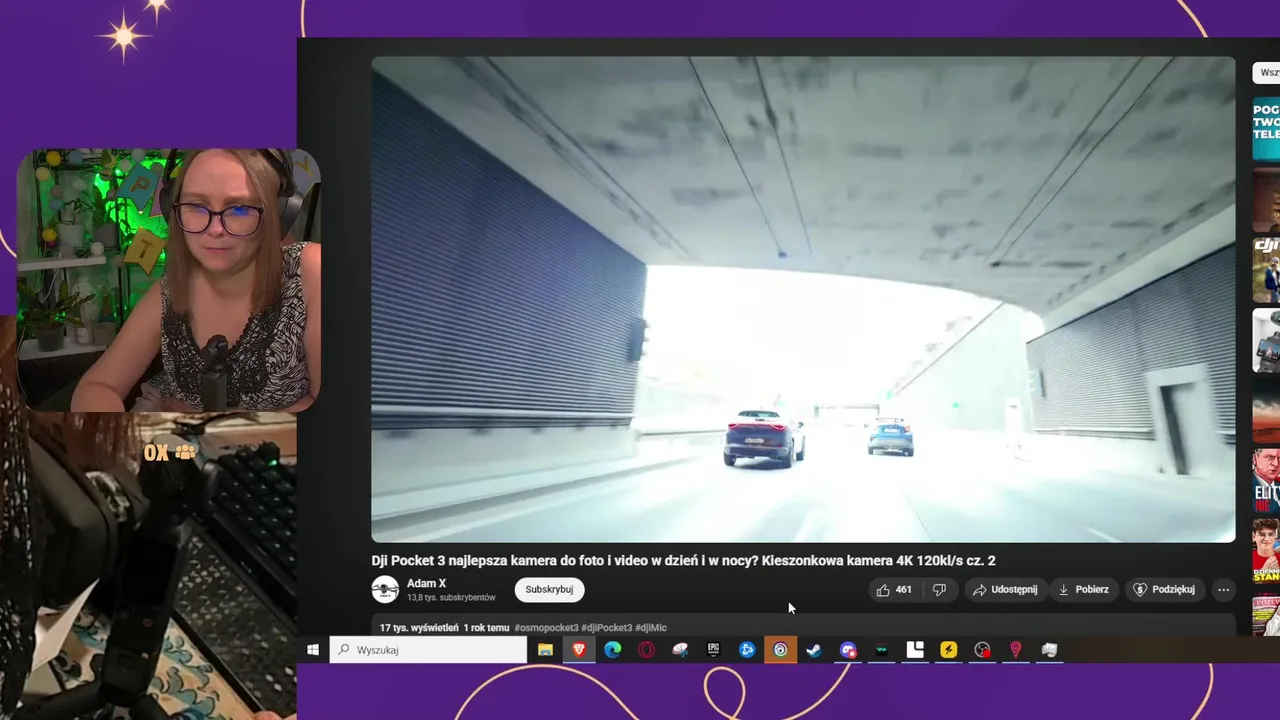The height and width of the screenshot is (720, 1280).
Task: Click the 17 tys. wyświetleń description text
Action: (419, 628)
